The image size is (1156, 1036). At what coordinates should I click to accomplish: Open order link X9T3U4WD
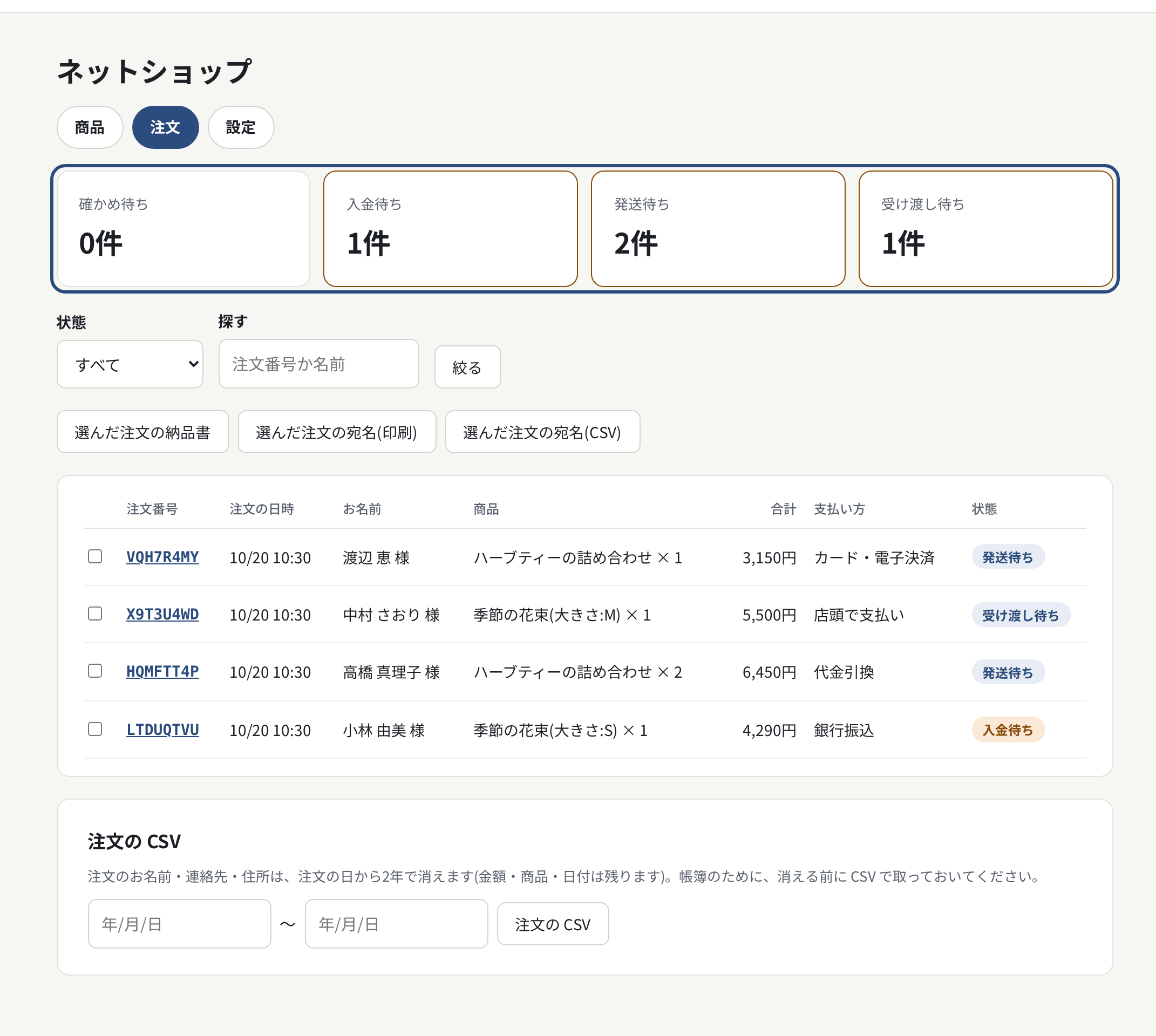(163, 615)
